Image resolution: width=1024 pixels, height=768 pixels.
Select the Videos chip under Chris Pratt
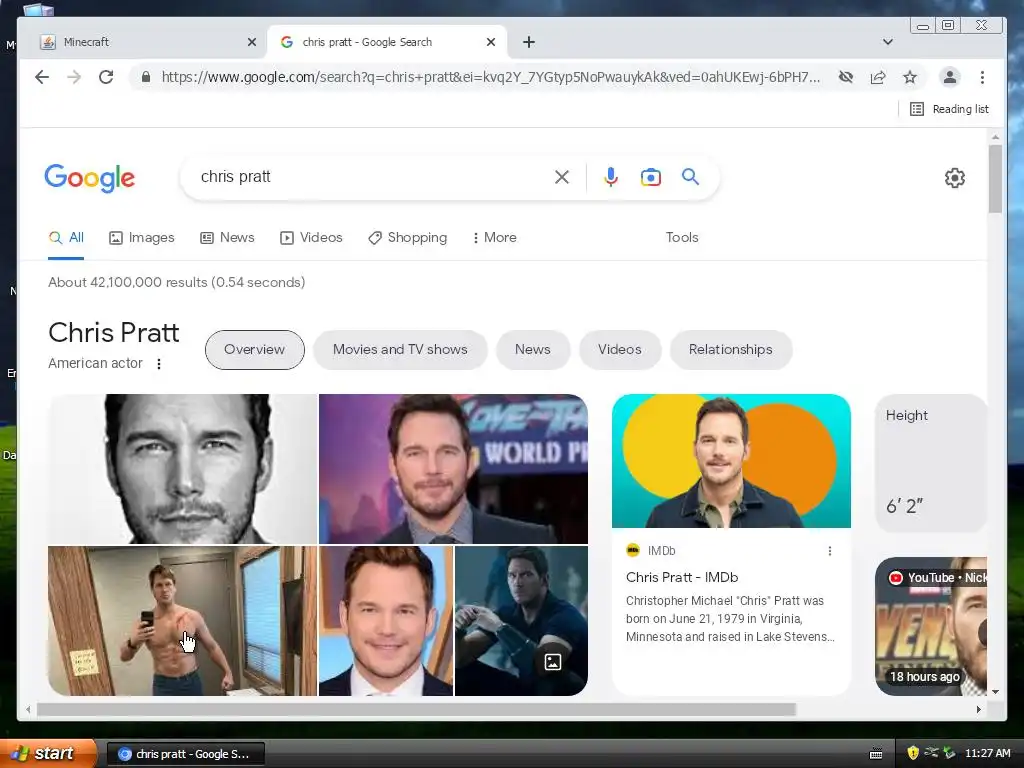point(620,349)
